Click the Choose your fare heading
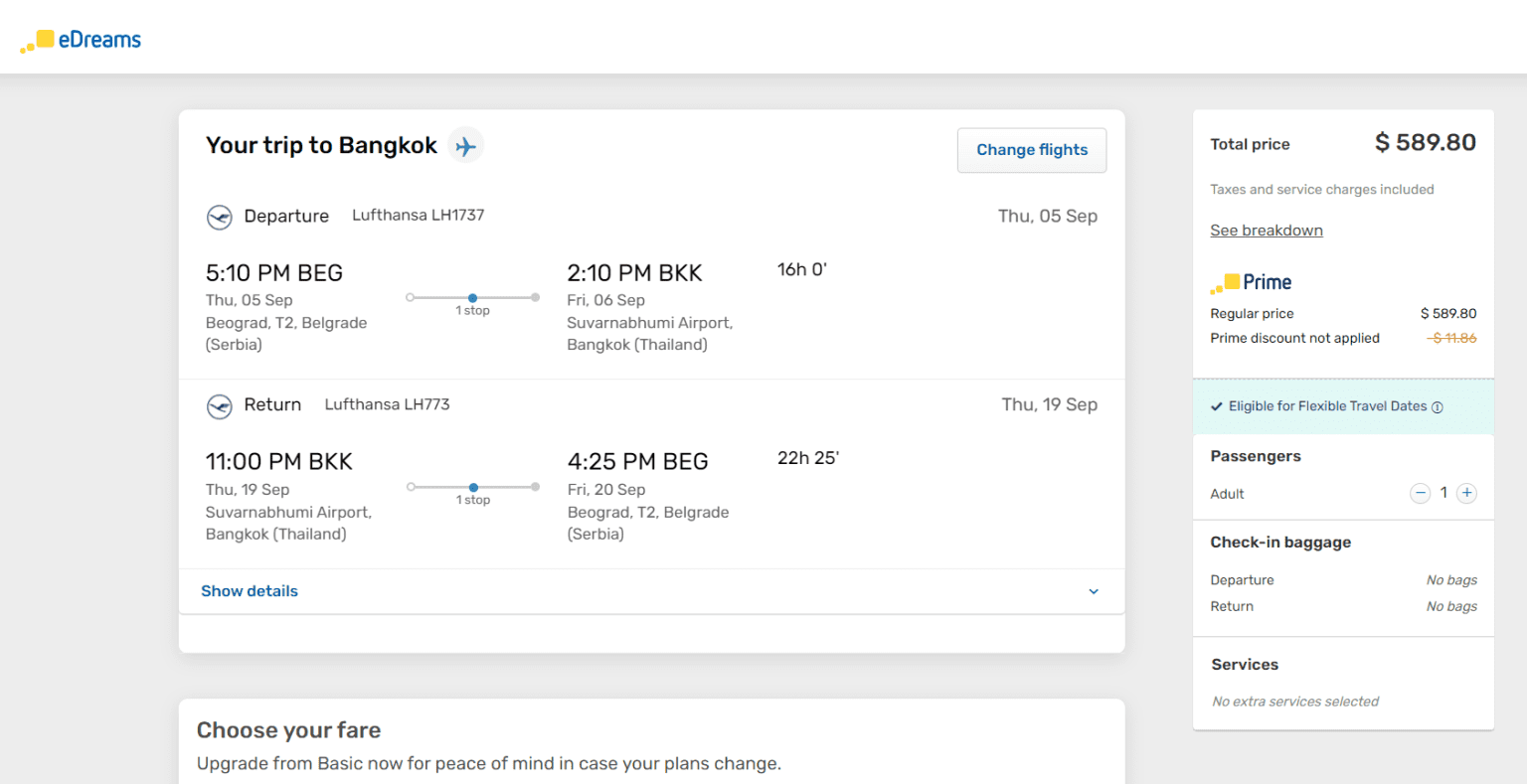The width and height of the screenshot is (1527, 784). point(289,730)
